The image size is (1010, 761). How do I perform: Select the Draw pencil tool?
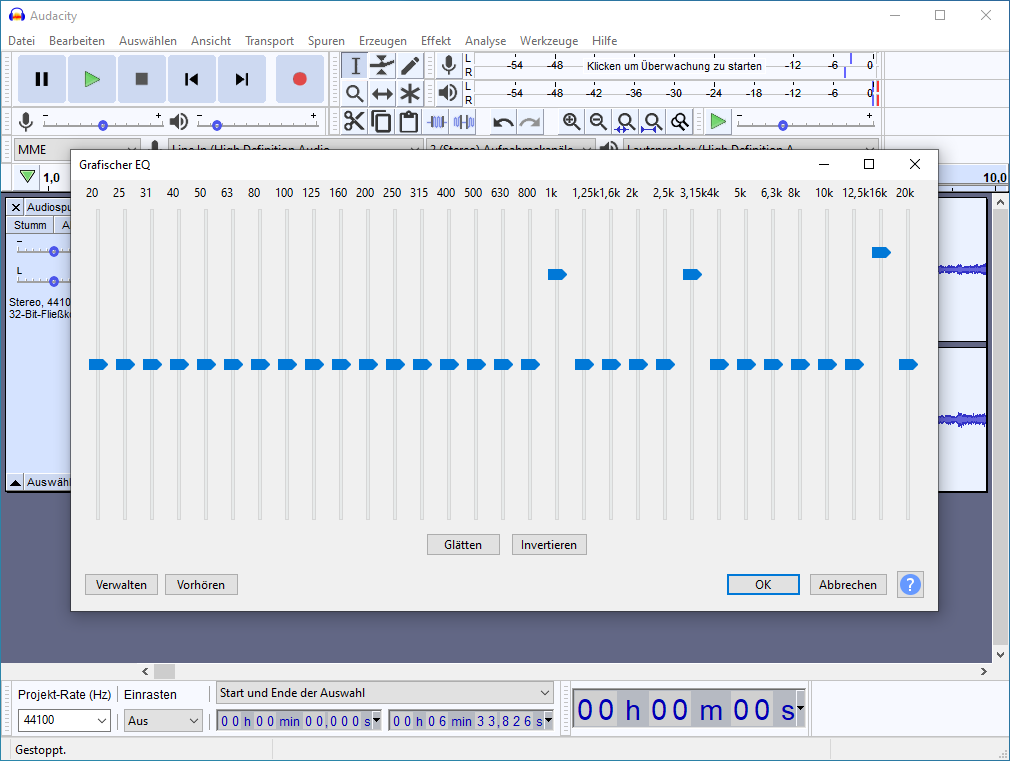[x=410, y=66]
